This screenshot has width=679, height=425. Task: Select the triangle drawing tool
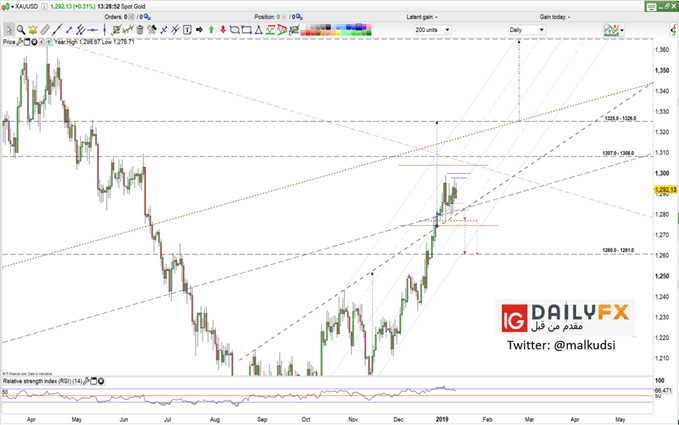(259, 30)
